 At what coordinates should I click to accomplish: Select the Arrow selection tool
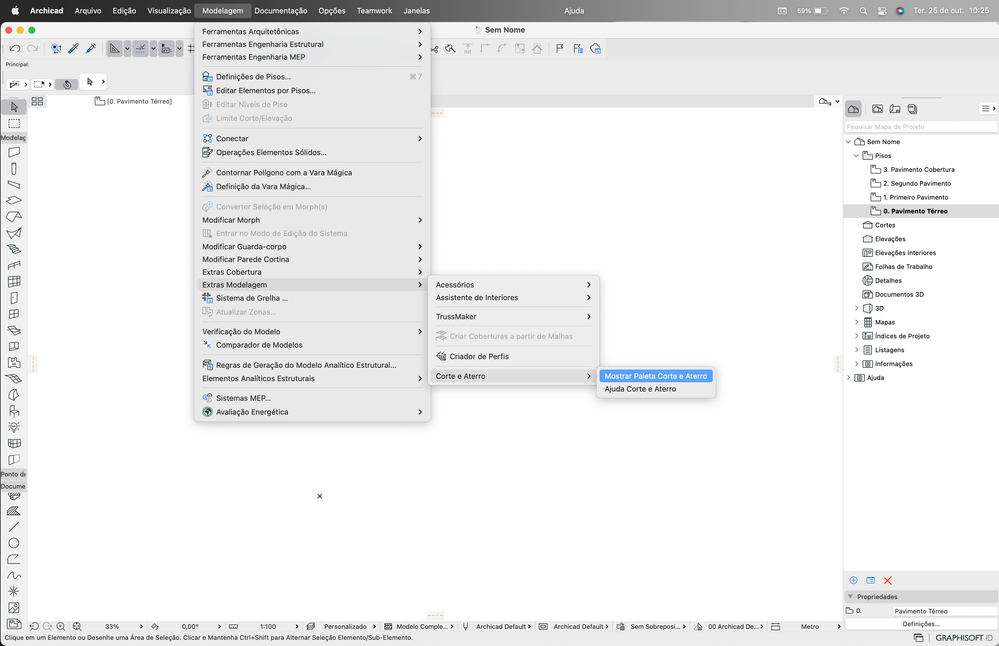click(x=14, y=106)
